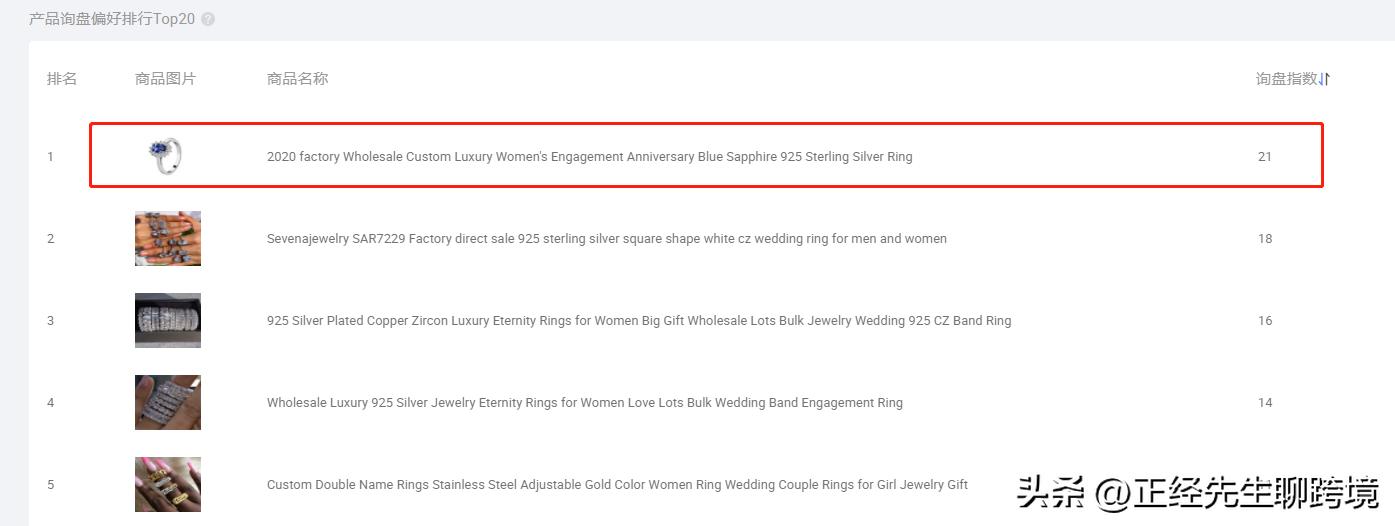Click the 商品图片 column header
This screenshot has width=1395, height=526.
(165, 79)
